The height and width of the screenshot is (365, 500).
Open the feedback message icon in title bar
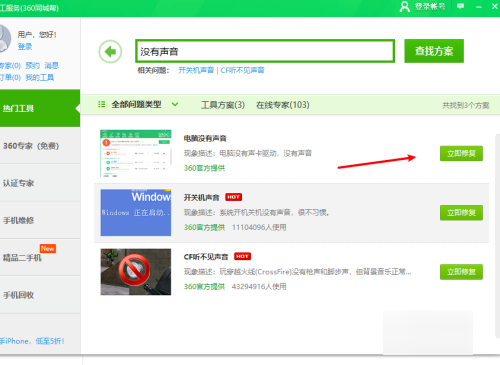coord(460,6)
